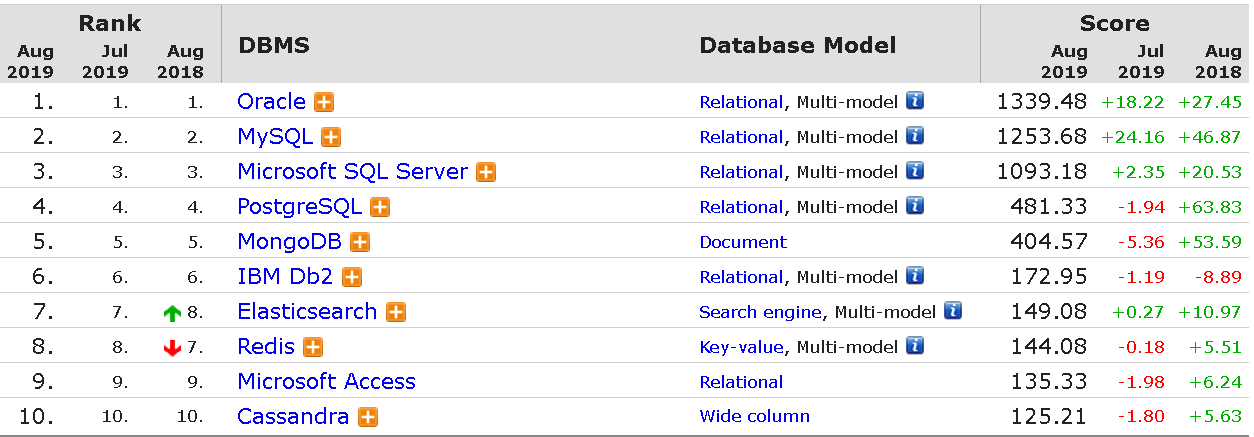Image resolution: width=1254 pixels, height=437 pixels.
Task: Open the IBM Db2 link
Action: (x=286, y=277)
